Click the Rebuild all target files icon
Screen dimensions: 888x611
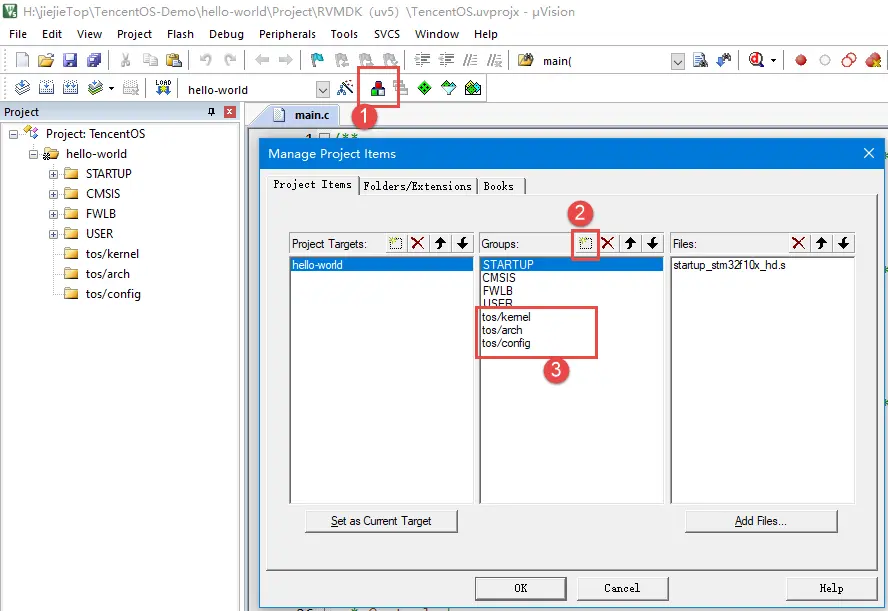click(70, 88)
